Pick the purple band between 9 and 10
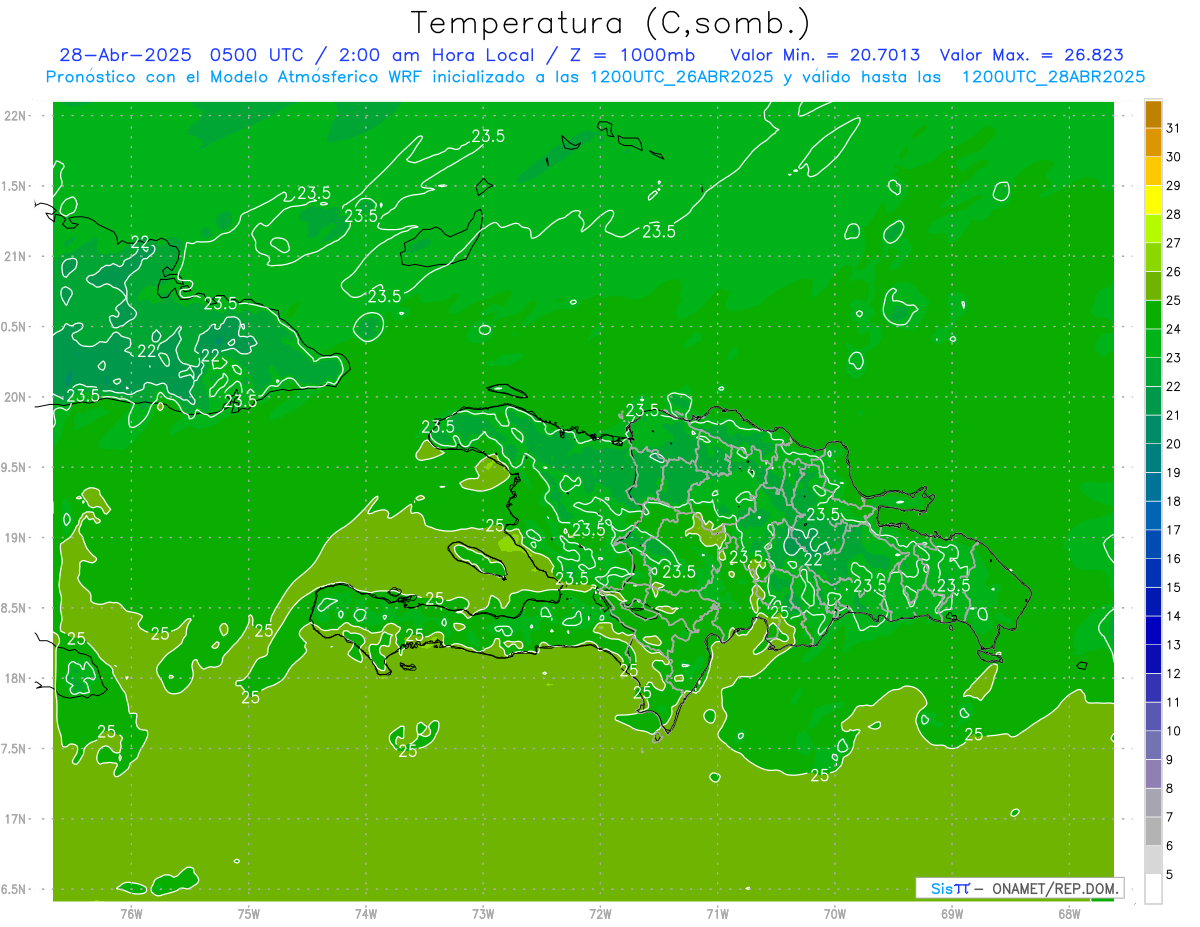Viewport: 1200px width, 927px height. pos(1153,745)
